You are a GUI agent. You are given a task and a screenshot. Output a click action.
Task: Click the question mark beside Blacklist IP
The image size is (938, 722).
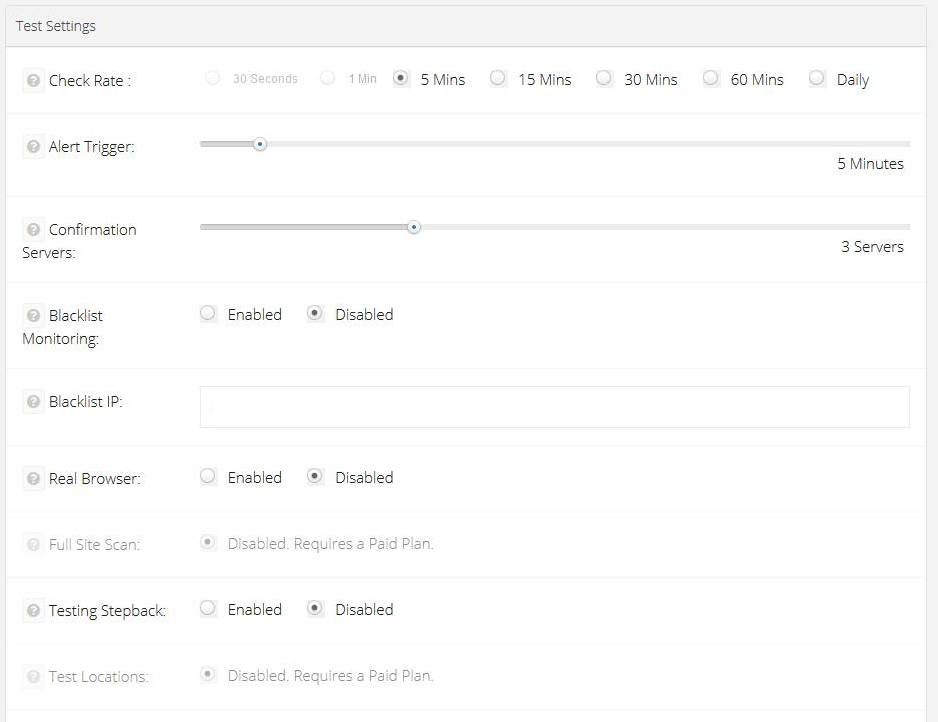[34, 401]
